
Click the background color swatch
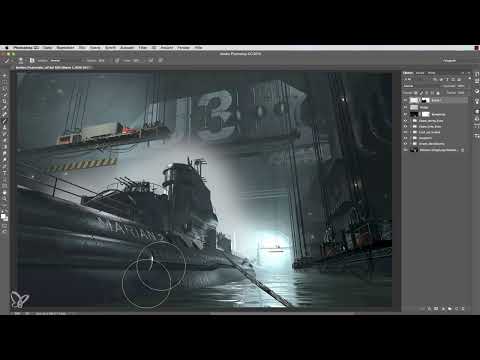(6, 219)
